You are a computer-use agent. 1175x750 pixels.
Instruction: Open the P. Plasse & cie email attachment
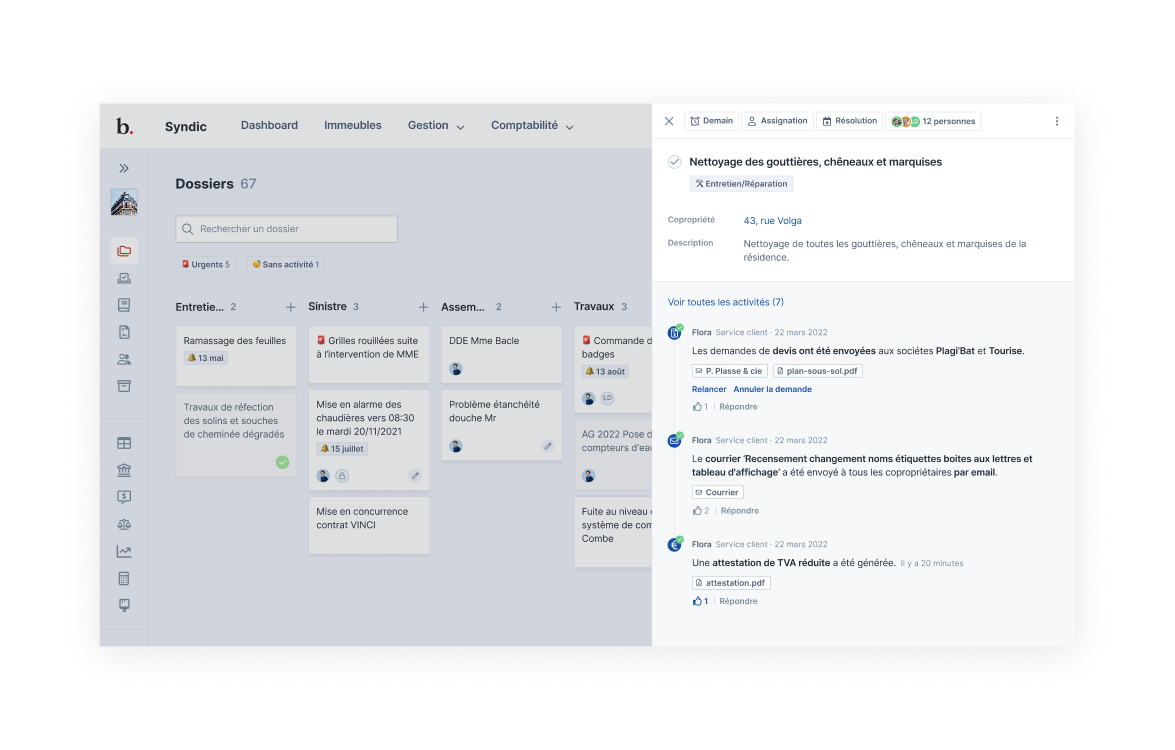click(x=729, y=371)
